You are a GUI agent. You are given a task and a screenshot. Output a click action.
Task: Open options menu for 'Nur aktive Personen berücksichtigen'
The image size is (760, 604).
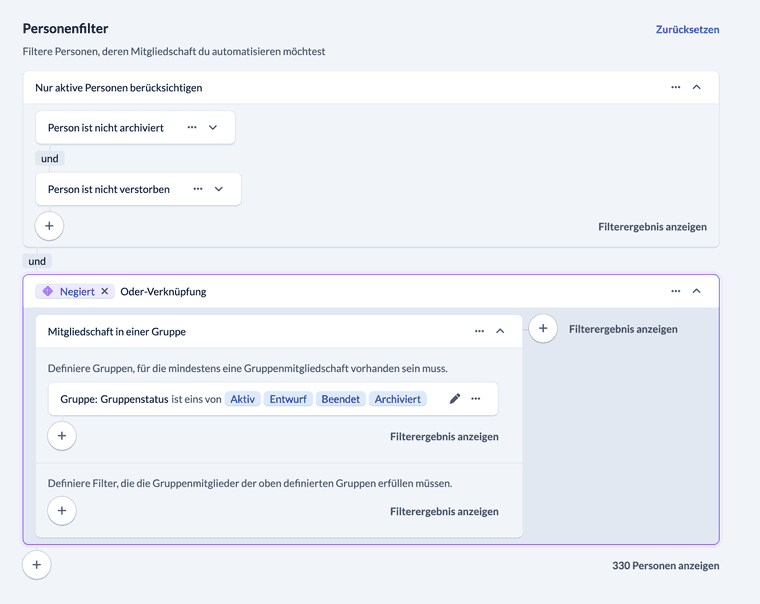pyautogui.click(x=676, y=87)
